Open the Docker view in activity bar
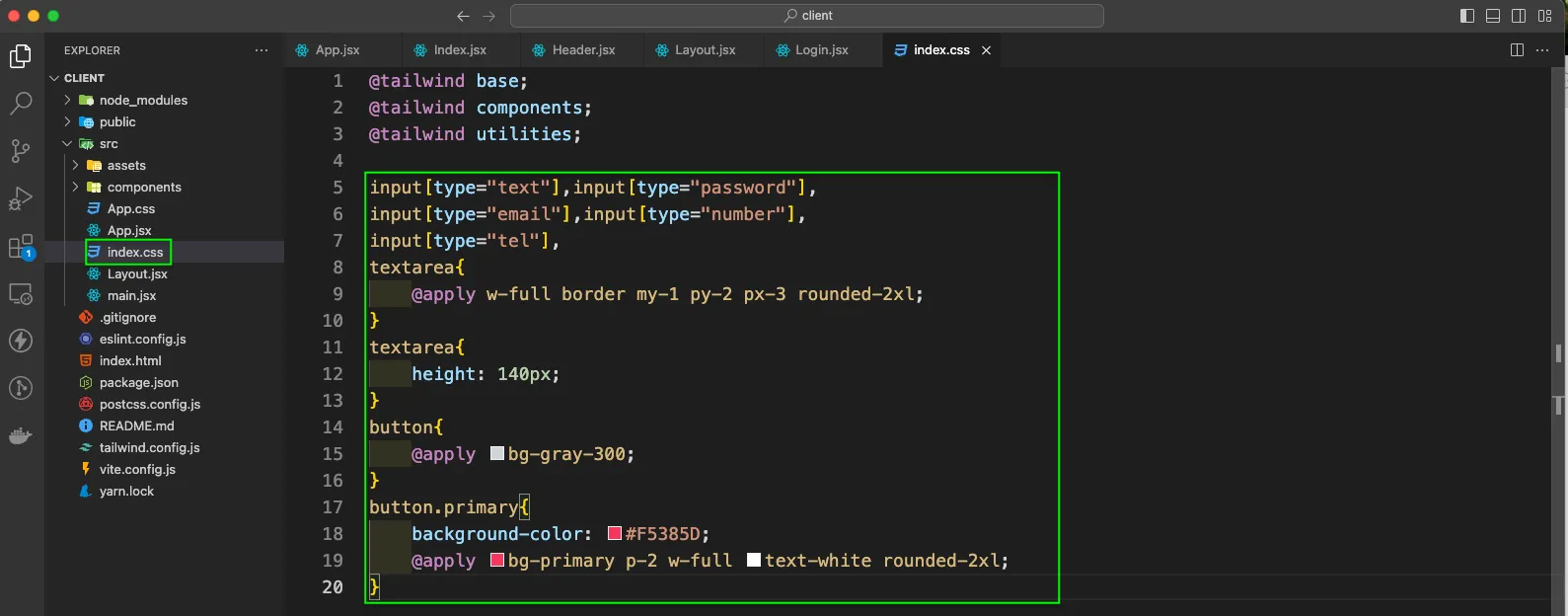The height and width of the screenshot is (616, 1568). coord(21,435)
